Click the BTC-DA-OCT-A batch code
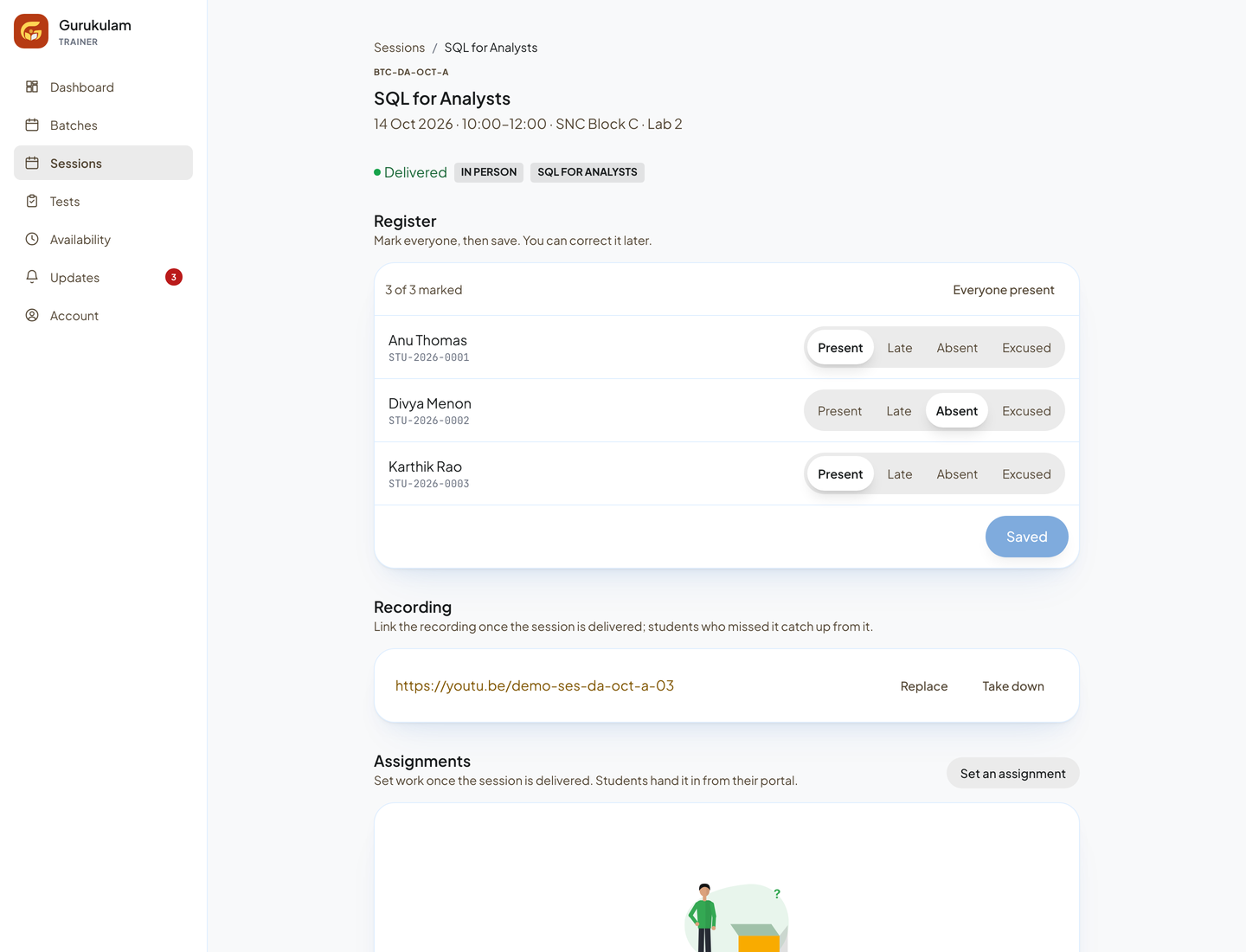Image resolution: width=1246 pixels, height=952 pixels. [x=411, y=72]
